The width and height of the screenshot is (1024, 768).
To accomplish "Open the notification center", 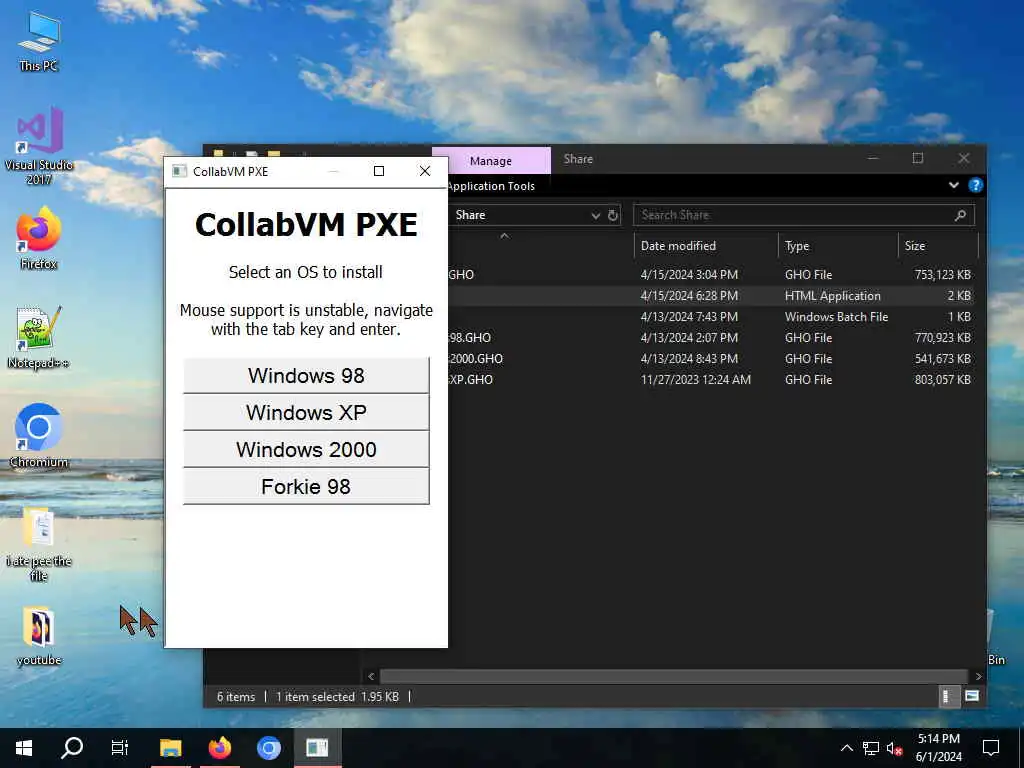I will click(x=991, y=748).
